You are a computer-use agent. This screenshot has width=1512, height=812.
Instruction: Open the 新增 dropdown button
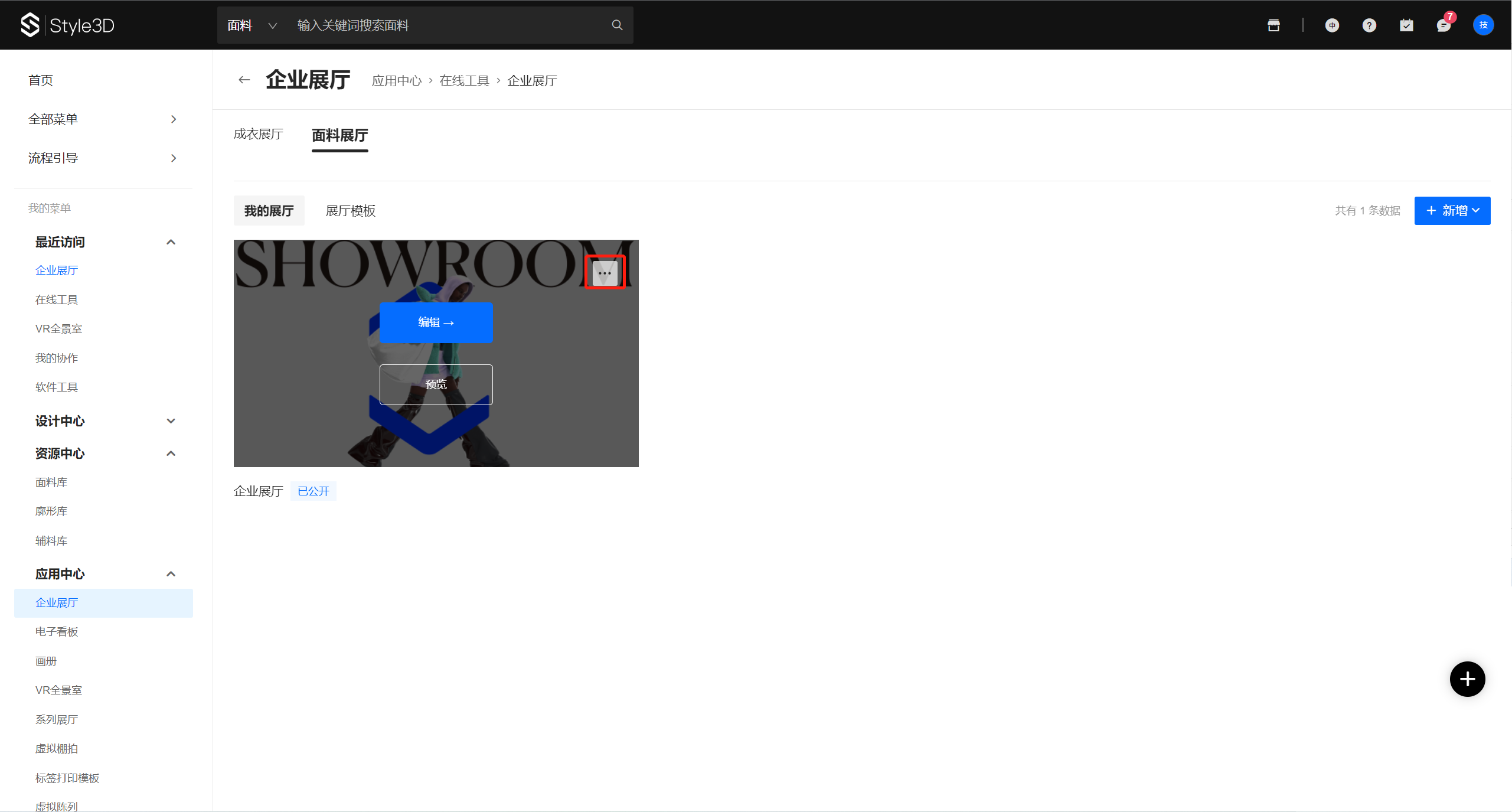(1452, 210)
